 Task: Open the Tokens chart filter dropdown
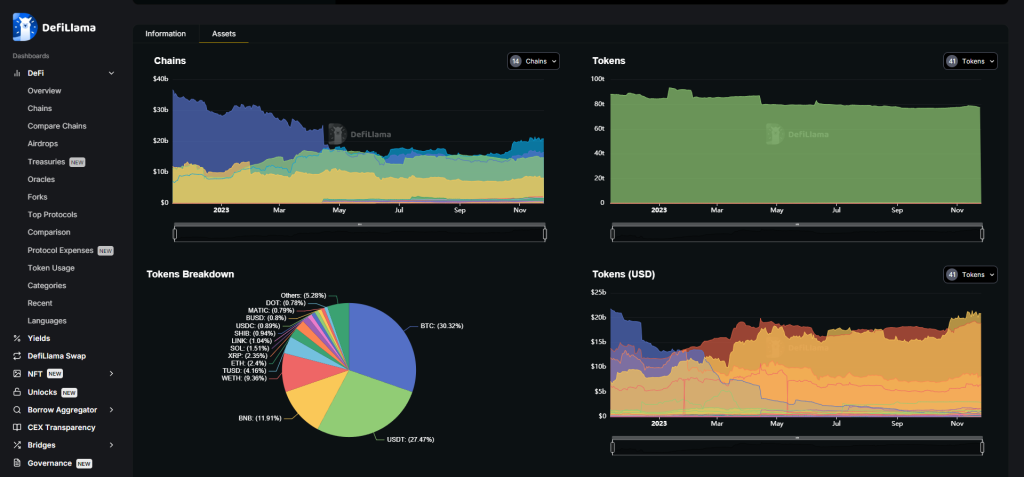tap(970, 61)
